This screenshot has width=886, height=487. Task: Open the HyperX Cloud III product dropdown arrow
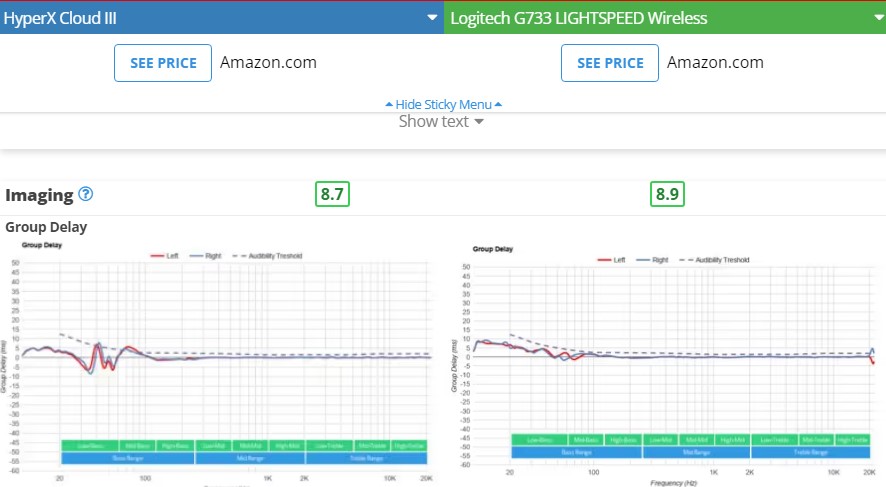[432, 18]
